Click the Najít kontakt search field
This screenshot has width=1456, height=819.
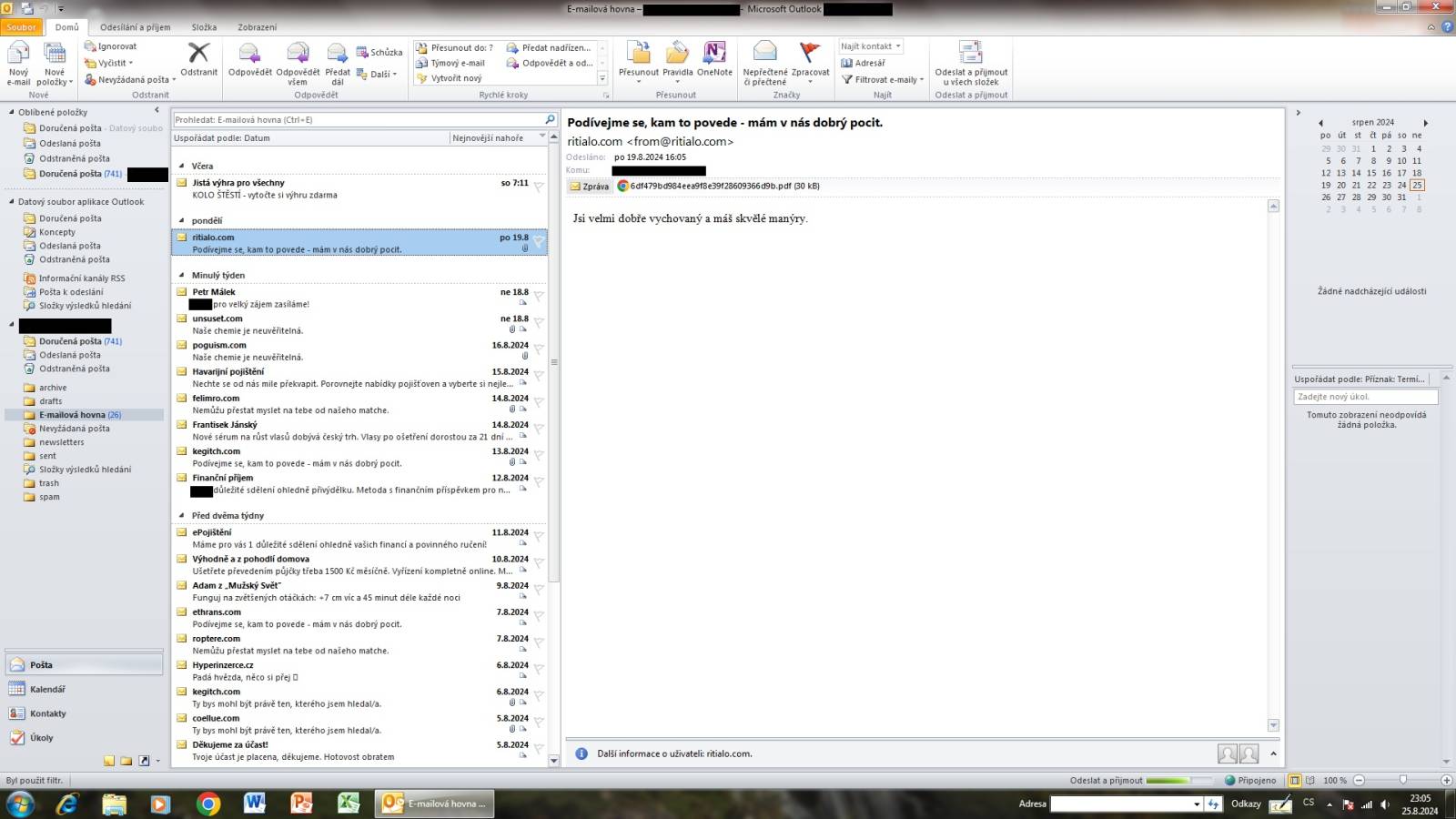pos(870,46)
